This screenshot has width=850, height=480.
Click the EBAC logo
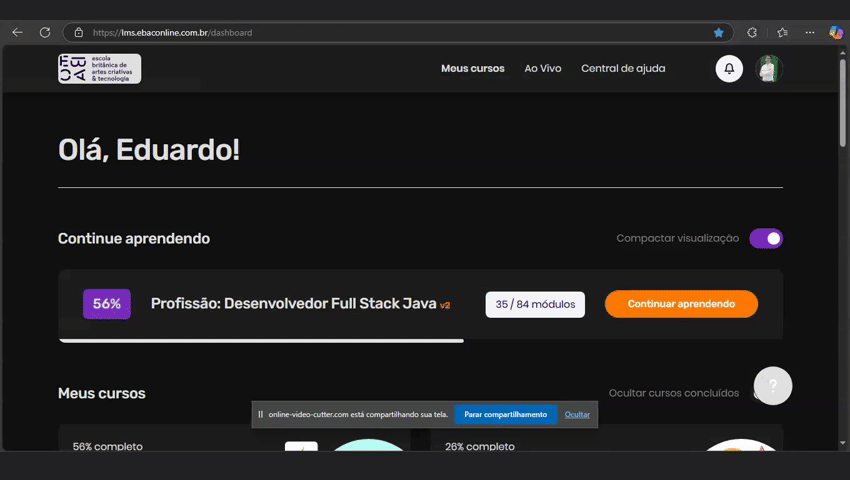point(100,68)
